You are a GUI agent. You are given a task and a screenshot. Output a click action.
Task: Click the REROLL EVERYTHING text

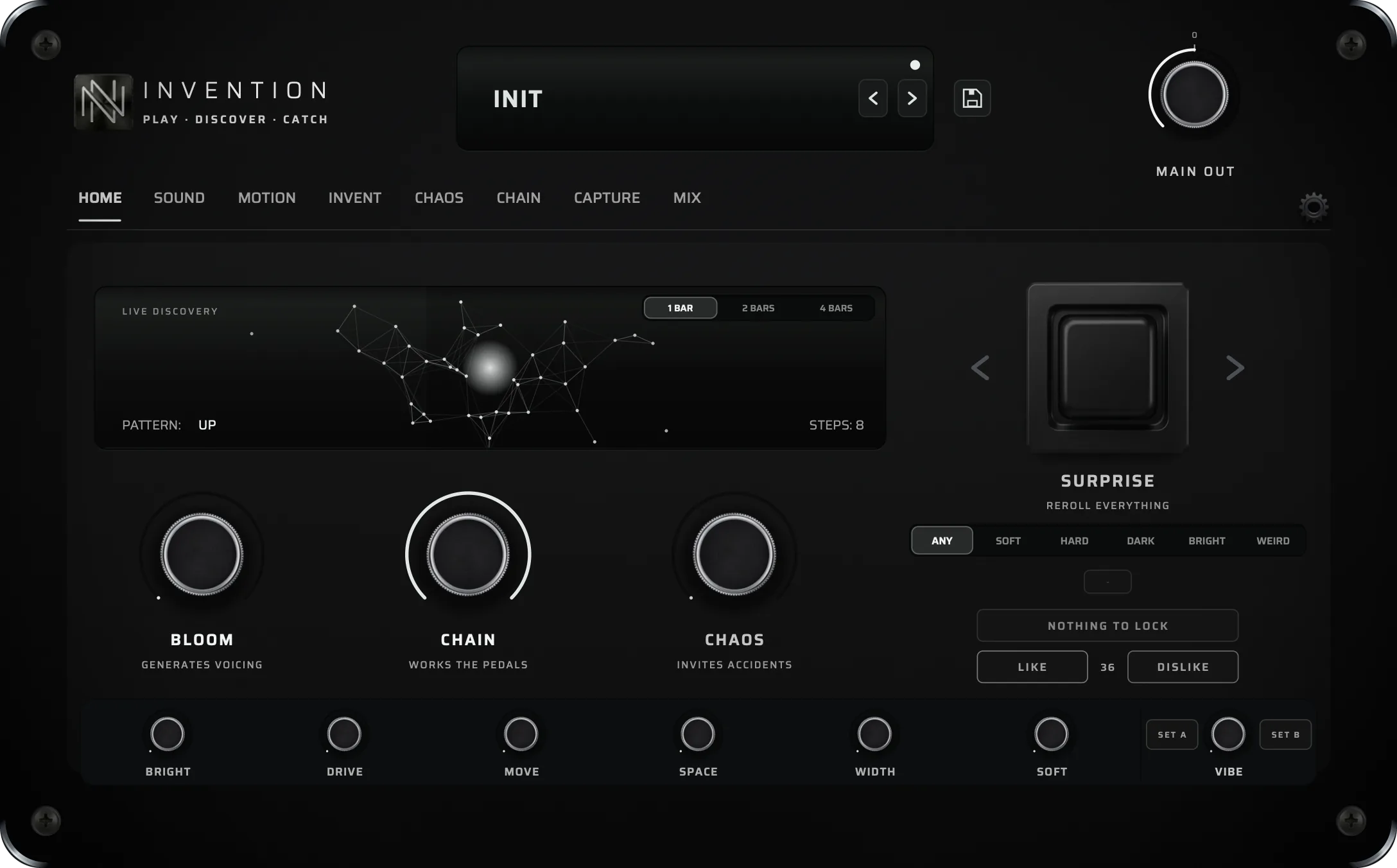[1108, 506]
